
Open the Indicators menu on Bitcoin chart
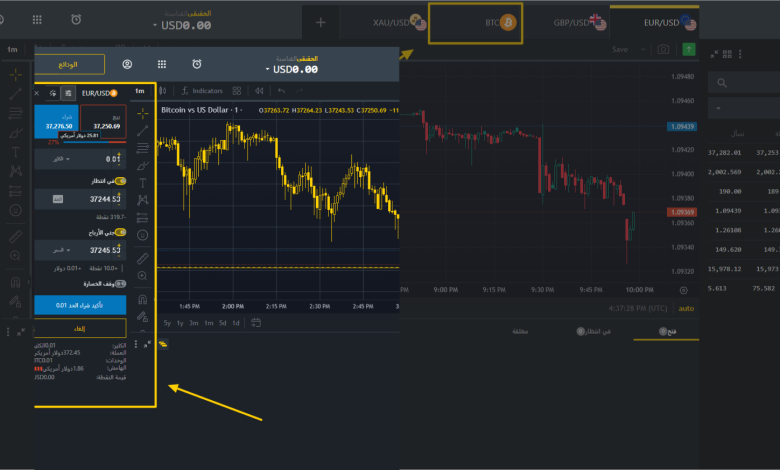point(202,91)
